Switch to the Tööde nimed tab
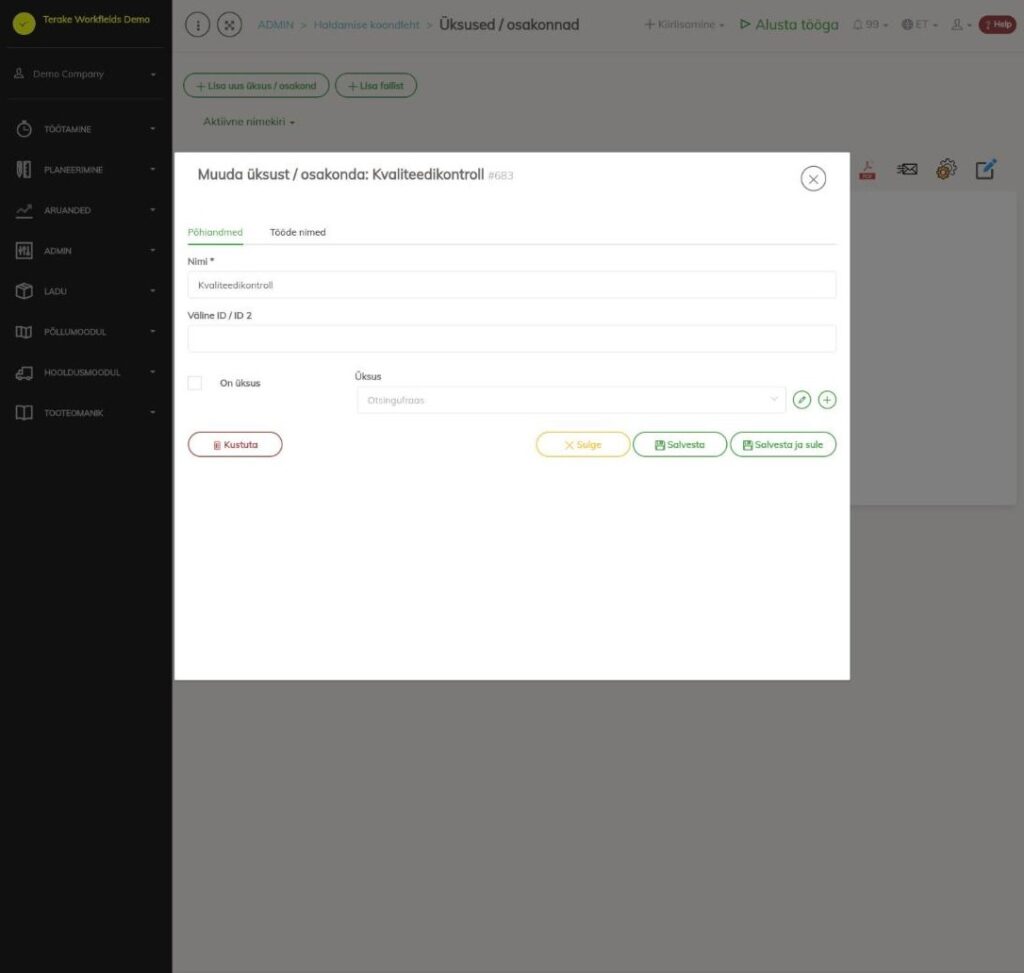The width and height of the screenshot is (1024, 973). (298, 232)
